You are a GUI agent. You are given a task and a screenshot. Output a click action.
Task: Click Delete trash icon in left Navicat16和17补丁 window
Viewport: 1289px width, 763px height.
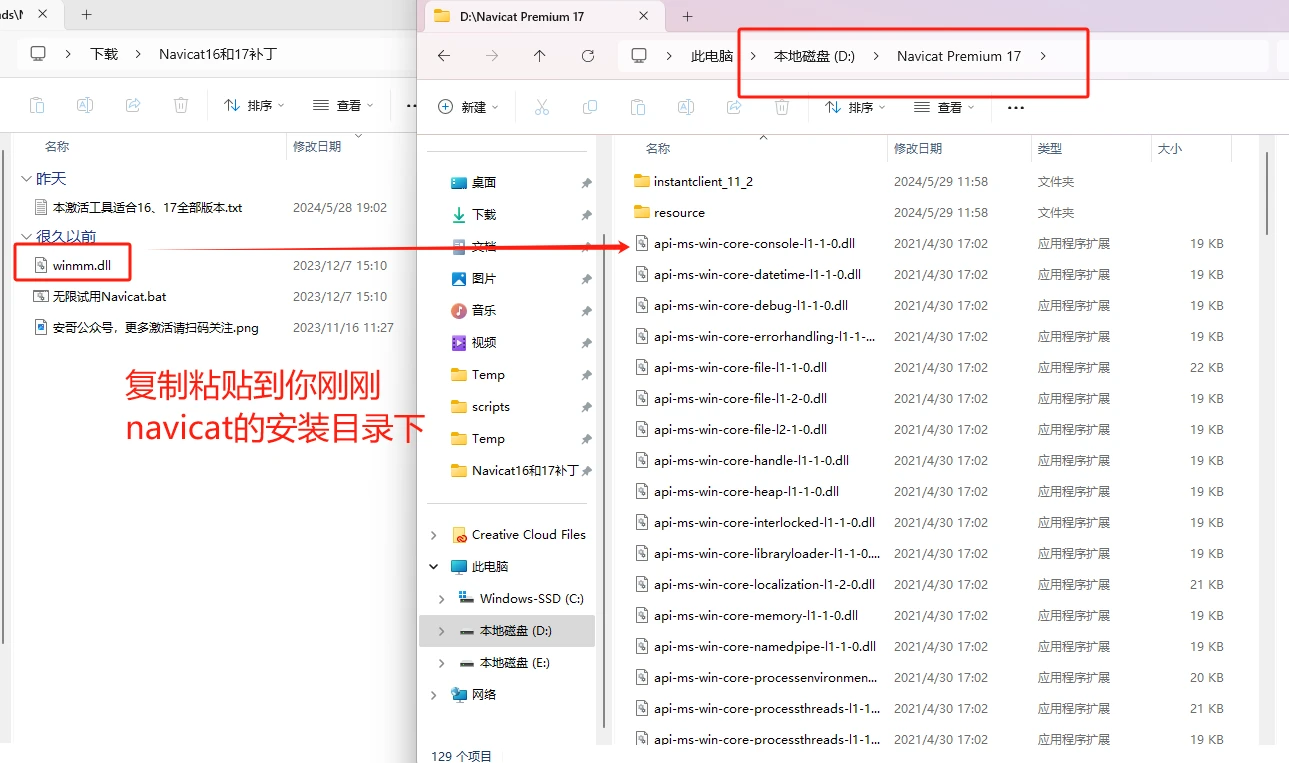pos(181,105)
